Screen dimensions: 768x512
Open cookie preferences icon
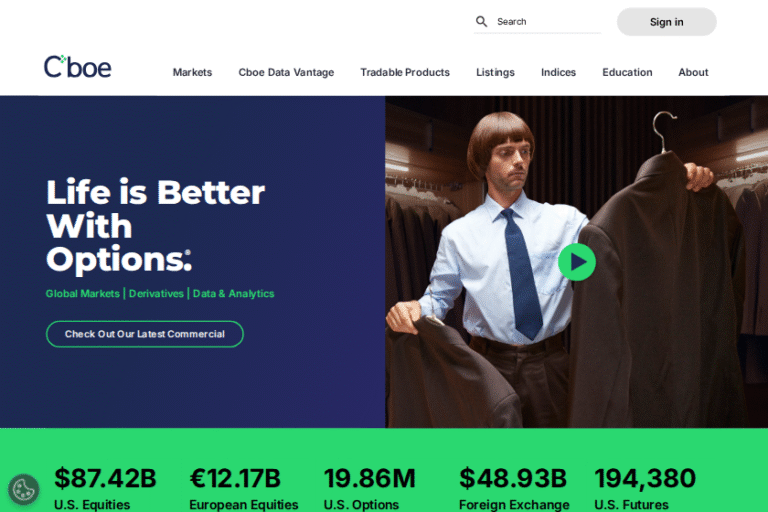pyautogui.click(x=24, y=489)
